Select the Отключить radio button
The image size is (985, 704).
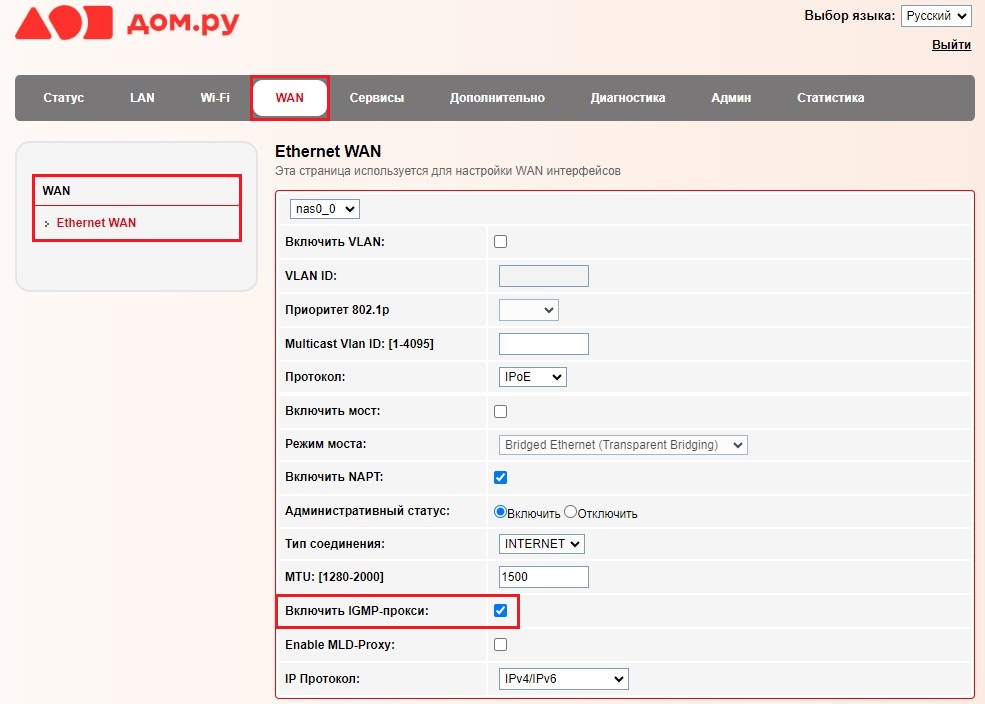[x=571, y=512]
